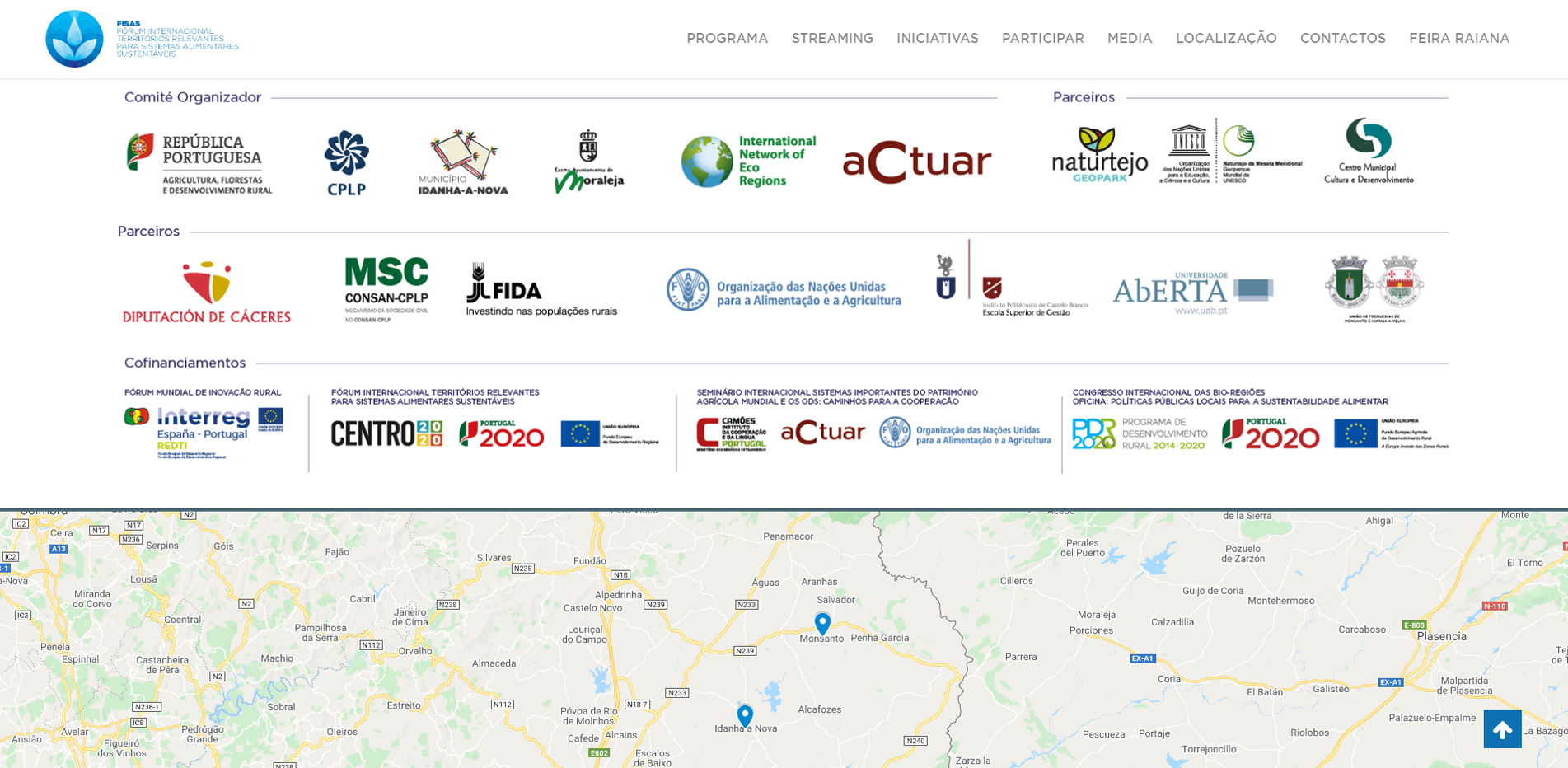The width and height of the screenshot is (1568, 768).
Task: Click the large aCtuar logo
Action: click(917, 162)
